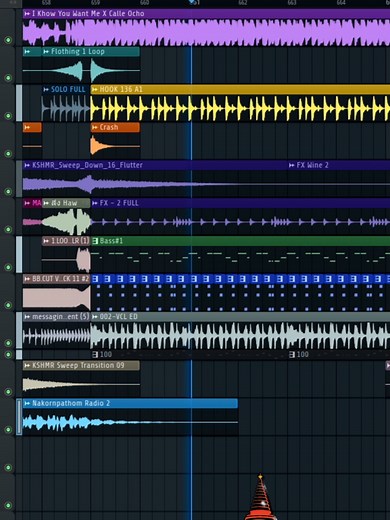Select the white 002-VCL ED waveform
The width and height of the screenshot is (390, 520).
[240, 335]
